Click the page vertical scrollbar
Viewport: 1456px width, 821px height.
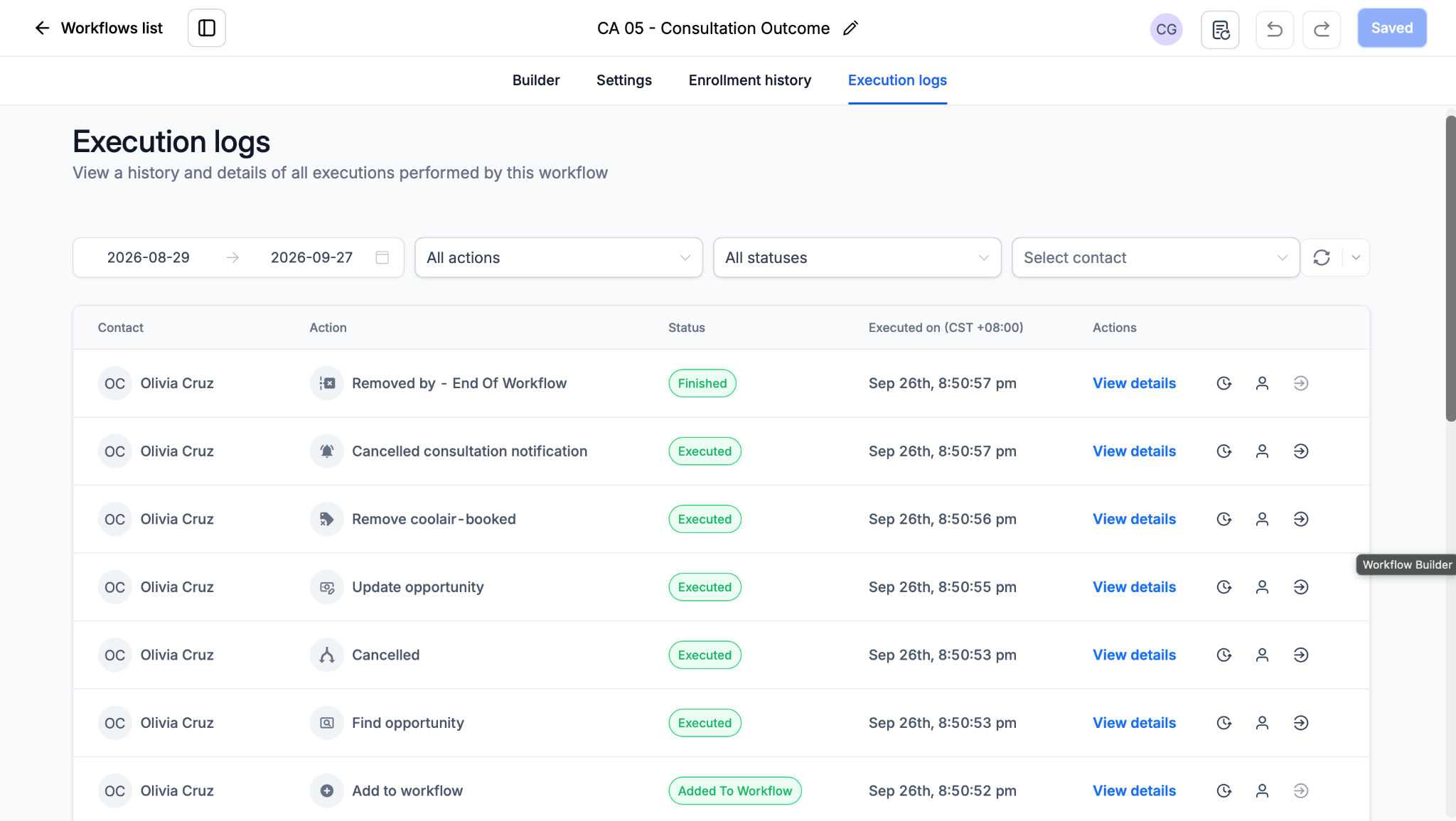1450,268
